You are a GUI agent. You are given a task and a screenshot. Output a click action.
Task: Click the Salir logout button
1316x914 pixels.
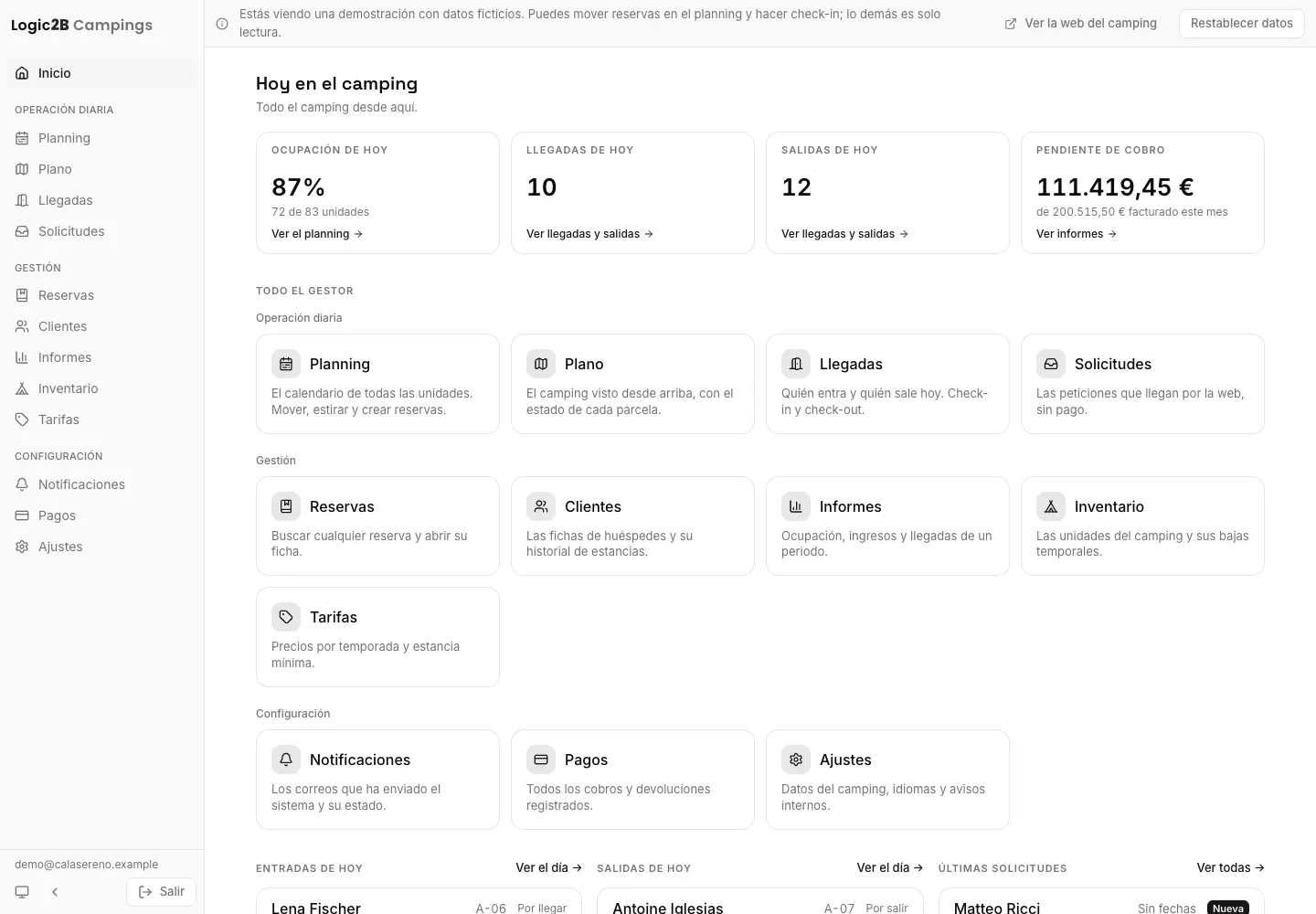(161, 892)
